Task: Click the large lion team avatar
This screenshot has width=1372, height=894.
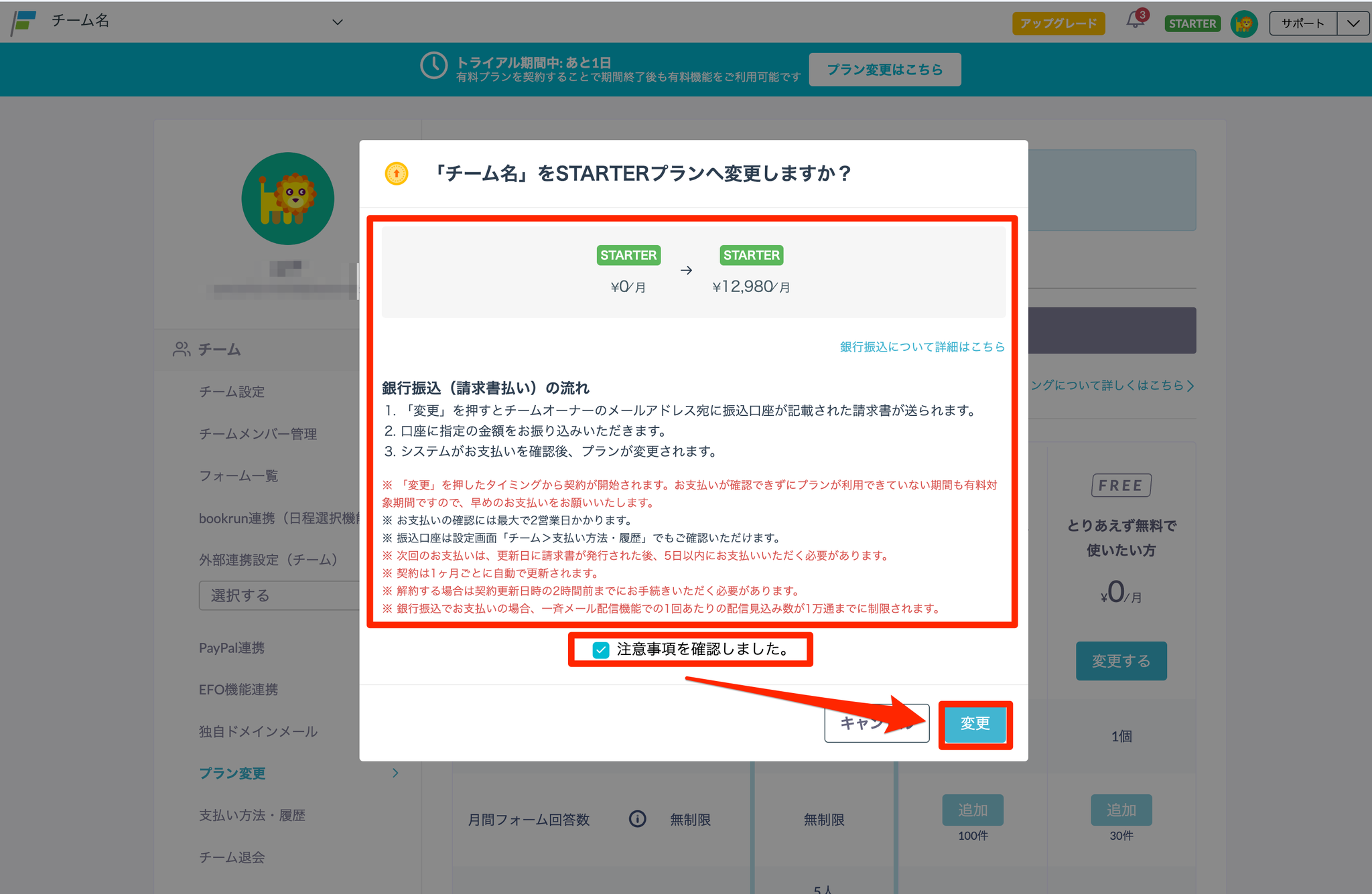Action: pyautogui.click(x=287, y=198)
